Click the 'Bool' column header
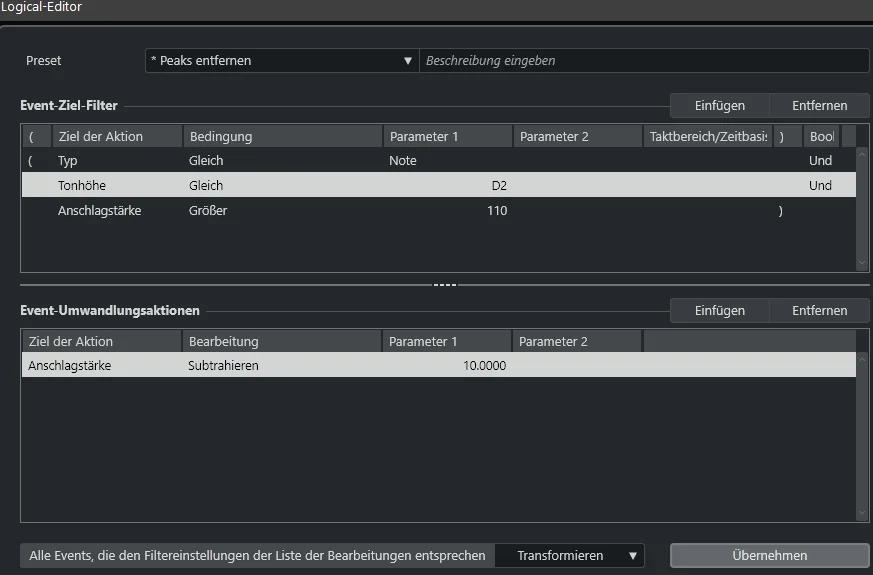873x575 pixels. pos(822,136)
